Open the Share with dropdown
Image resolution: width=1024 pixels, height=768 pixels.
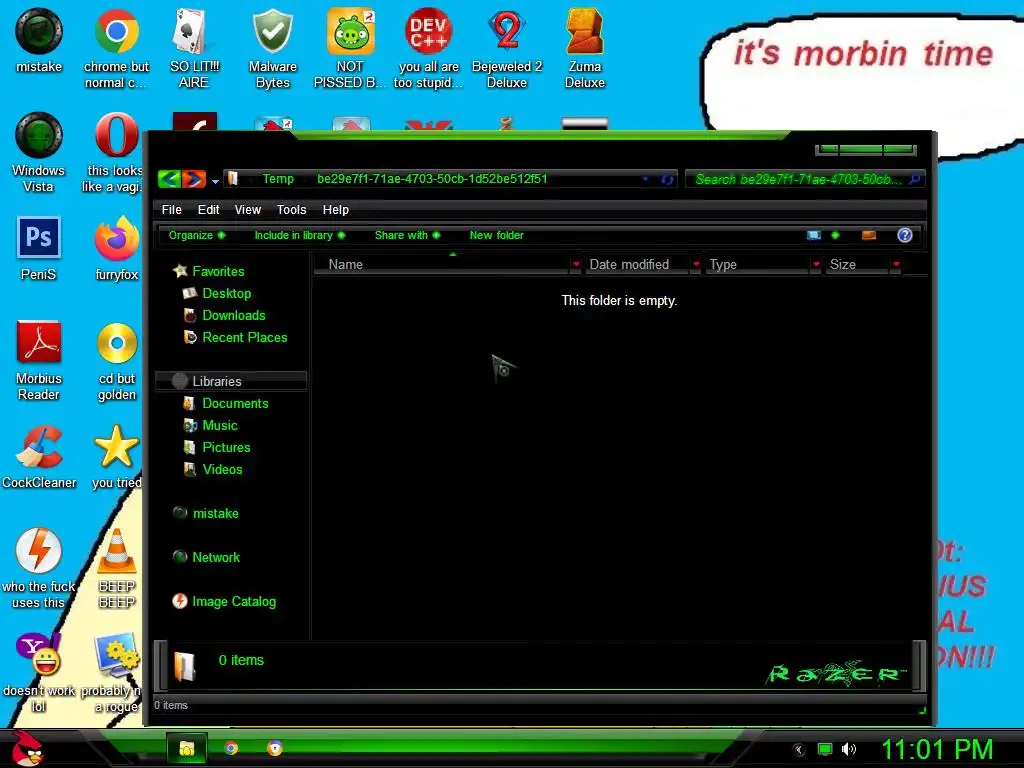point(408,235)
